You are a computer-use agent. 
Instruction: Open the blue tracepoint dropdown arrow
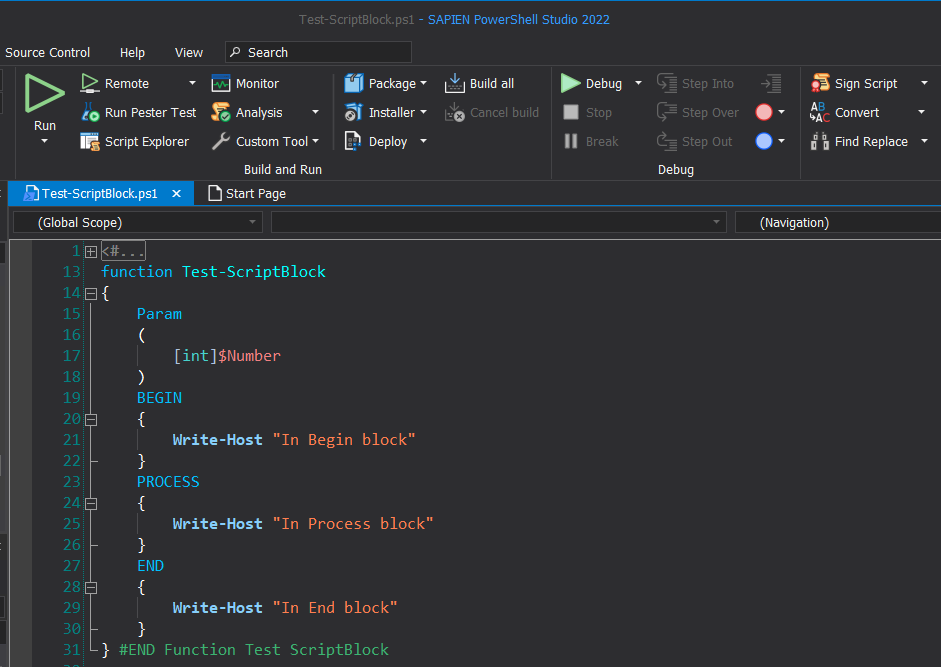(x=781, y=141)
